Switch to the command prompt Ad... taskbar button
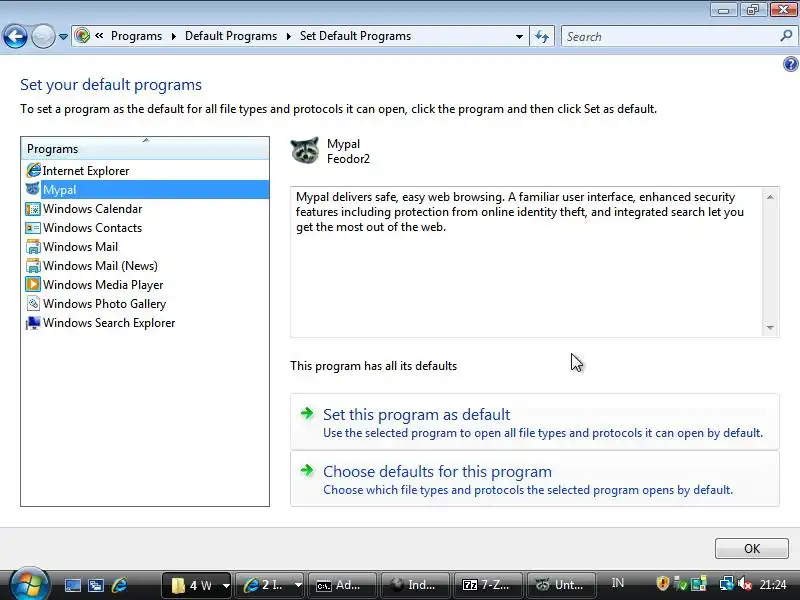Viewport: 800px width, 600px height. click(x=342, y=585)
